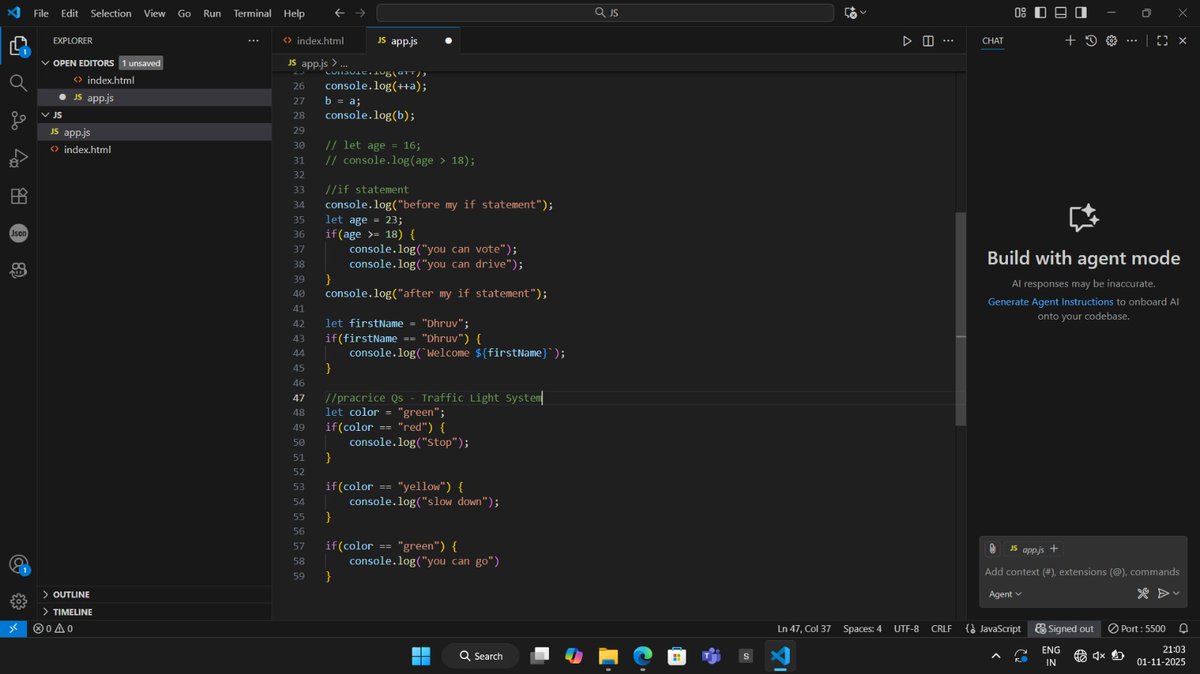Open Source Control from the Activity Bar

pos(18,120)
